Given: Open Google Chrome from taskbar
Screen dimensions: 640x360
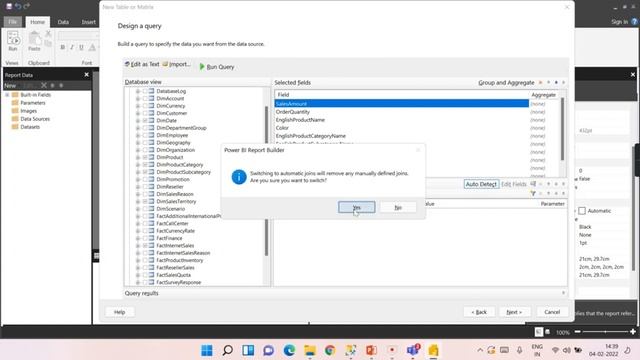Looking at the screenshot, I should point(330,350).
